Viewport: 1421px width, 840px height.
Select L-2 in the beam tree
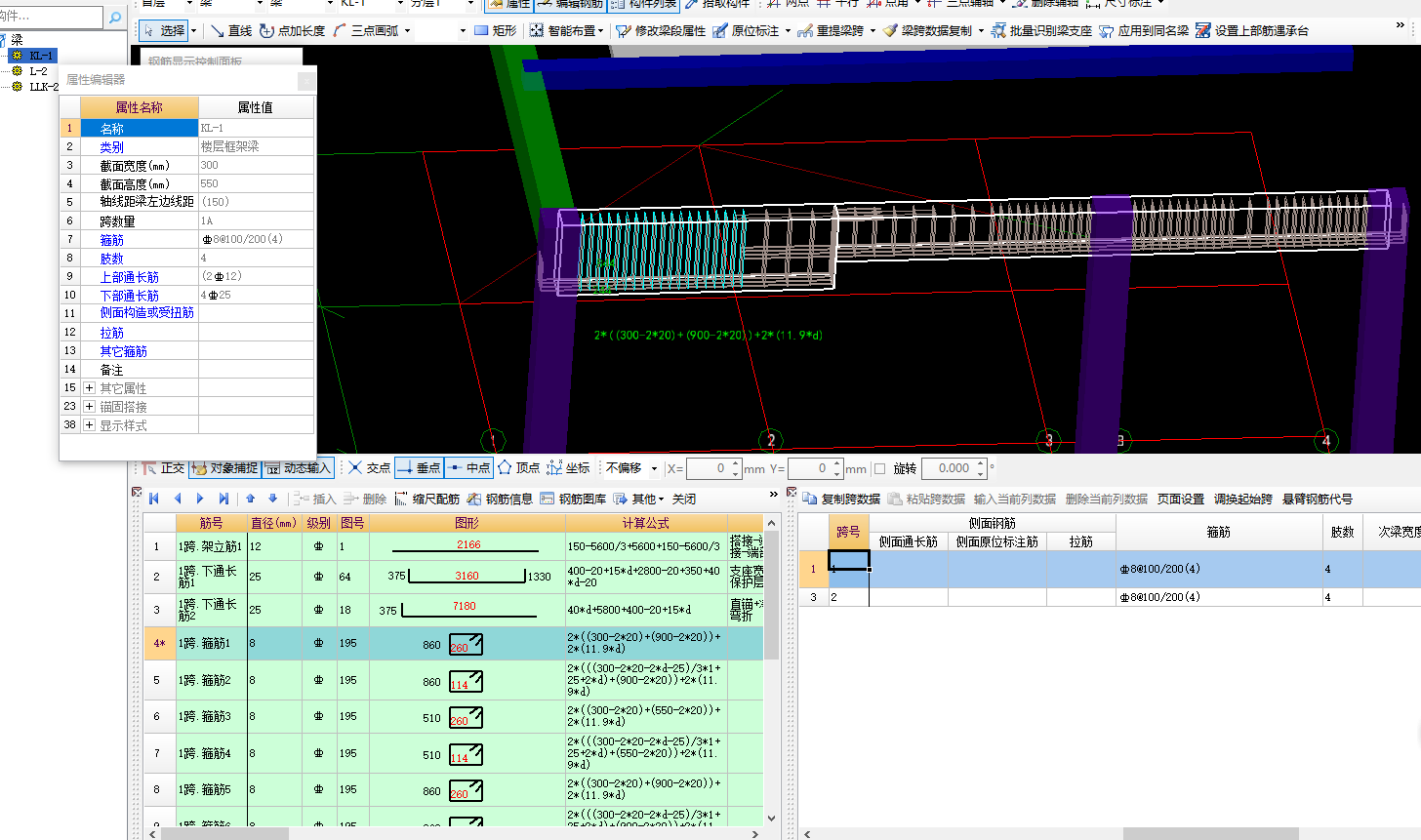[38, 71]
